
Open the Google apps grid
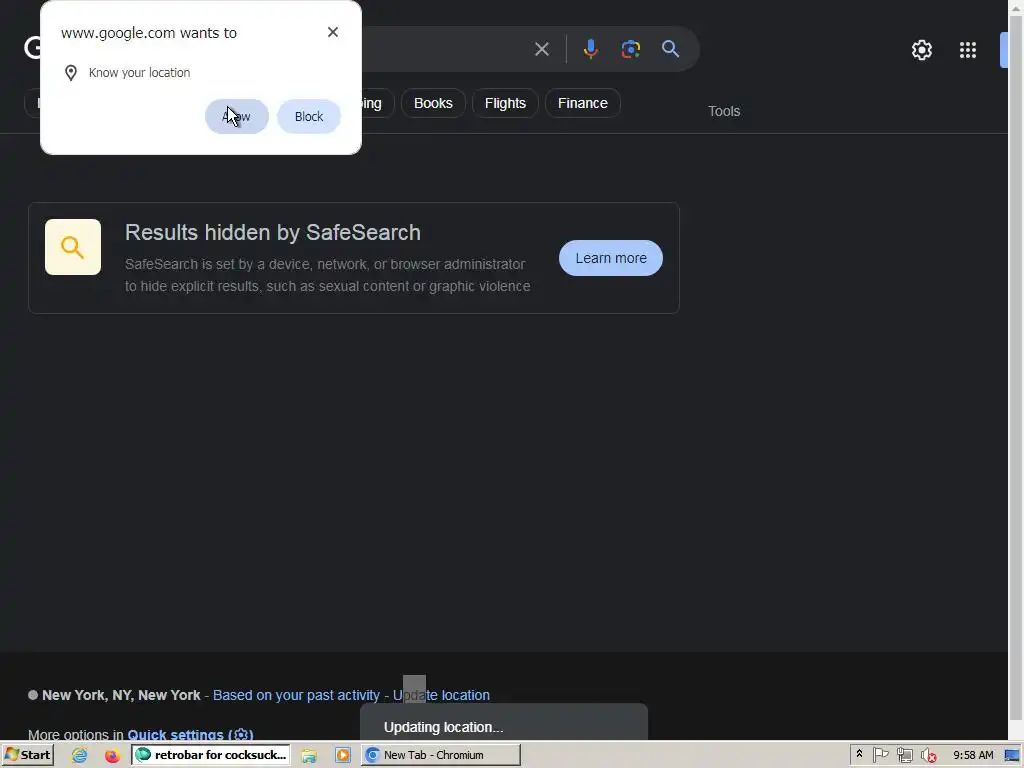[x=967, y=50]
